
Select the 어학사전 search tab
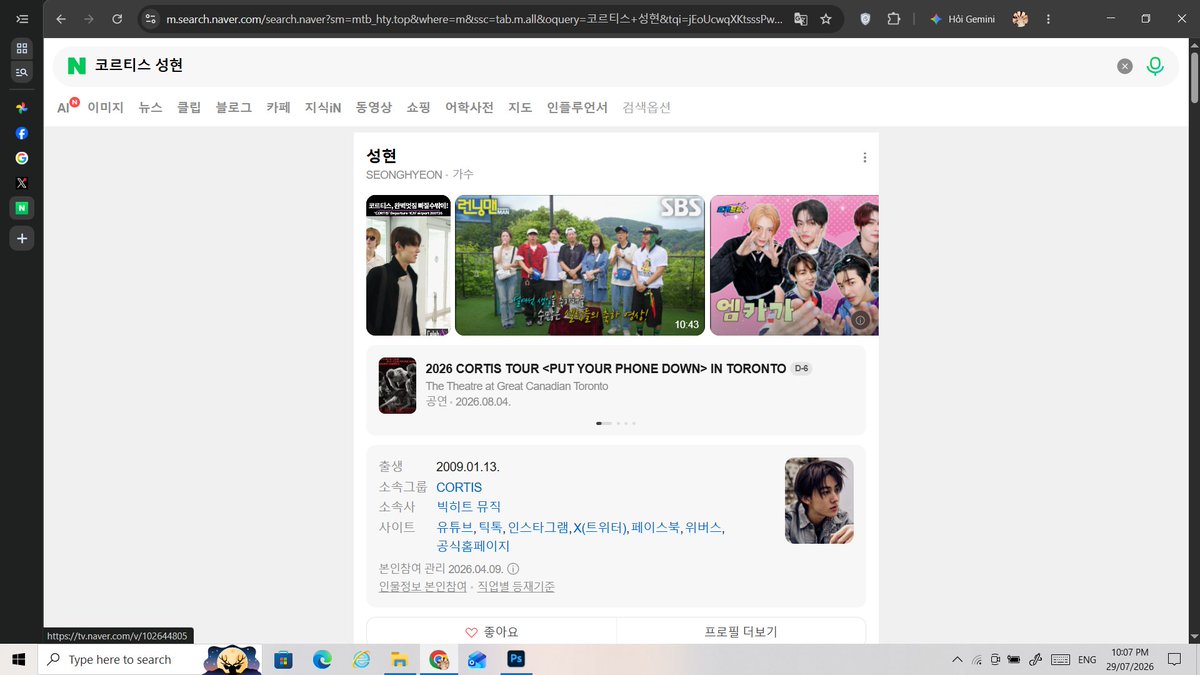click(x=469, y=107)
